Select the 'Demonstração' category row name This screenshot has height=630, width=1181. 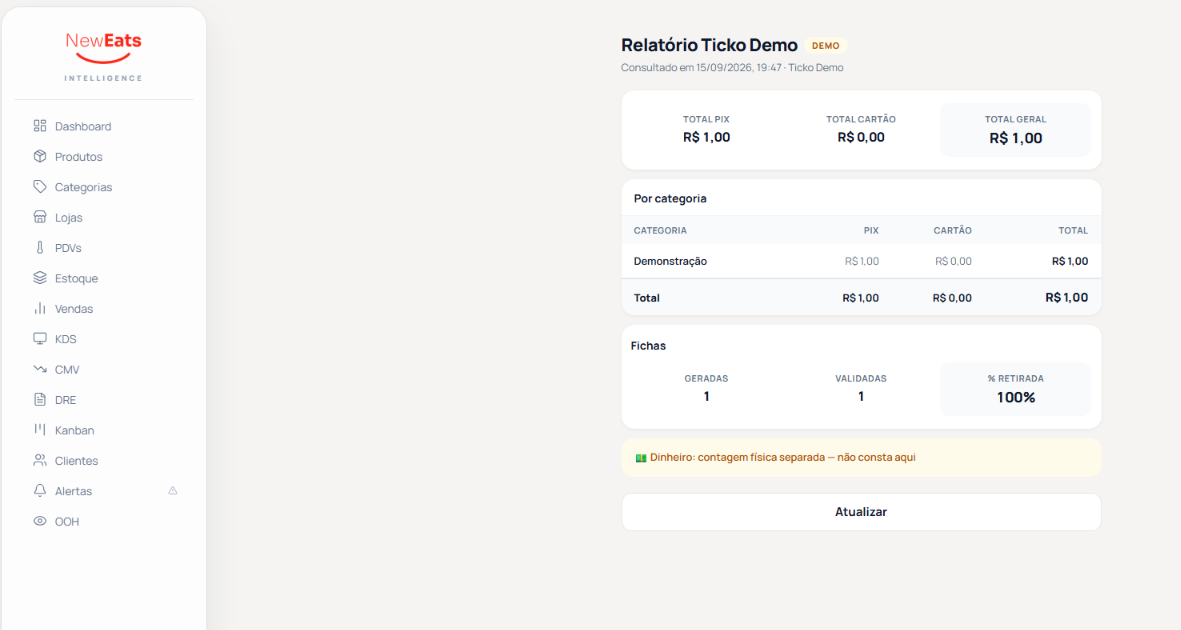pyautogui.click(x=670, y=261)
